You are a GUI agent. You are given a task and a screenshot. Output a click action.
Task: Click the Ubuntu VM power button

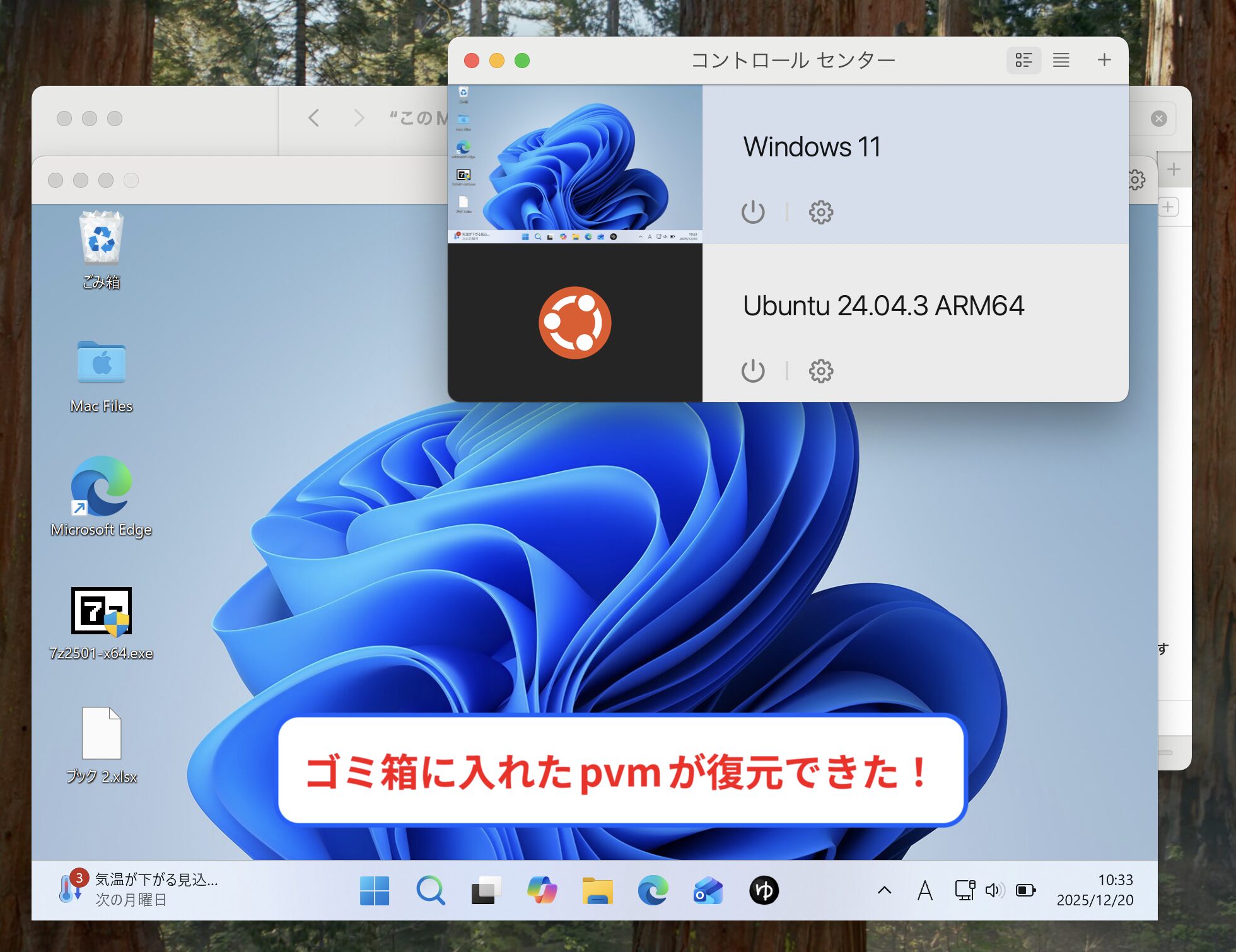pyautogui.click(x=753, y=371)
